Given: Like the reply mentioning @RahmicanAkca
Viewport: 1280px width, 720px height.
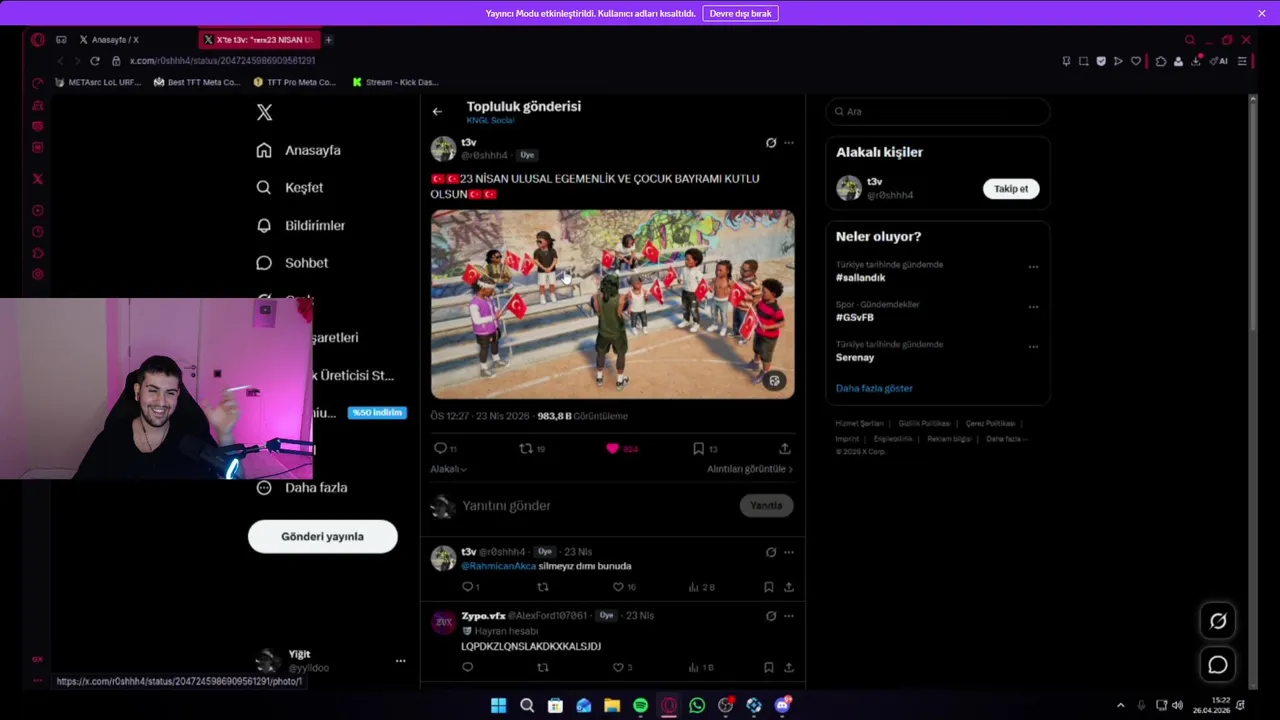Looking at the screenshot, I should pos(618,587).
